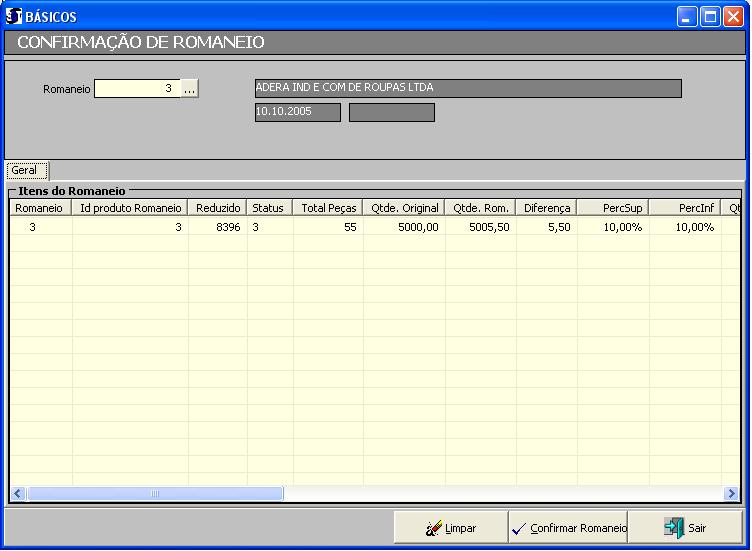Sort by the Qtde. Original column
This screenshot has width=752, height=551.
[404, 208]
